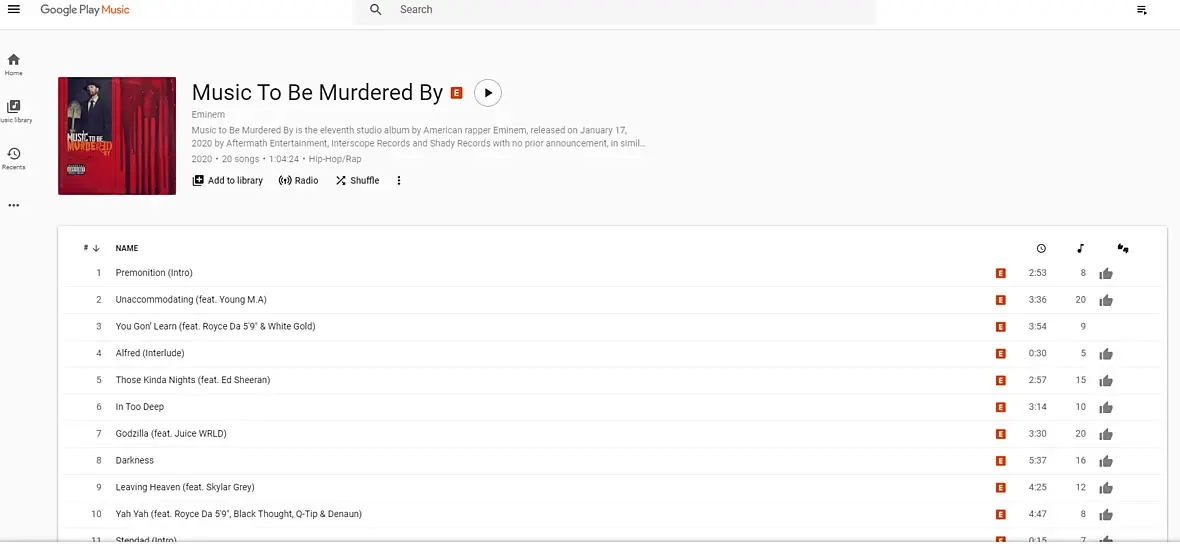The width and height of the screenshot is (1180, 555).
Task: Toggle thumbs up on Godzilla
Action: coord(1105,435)
